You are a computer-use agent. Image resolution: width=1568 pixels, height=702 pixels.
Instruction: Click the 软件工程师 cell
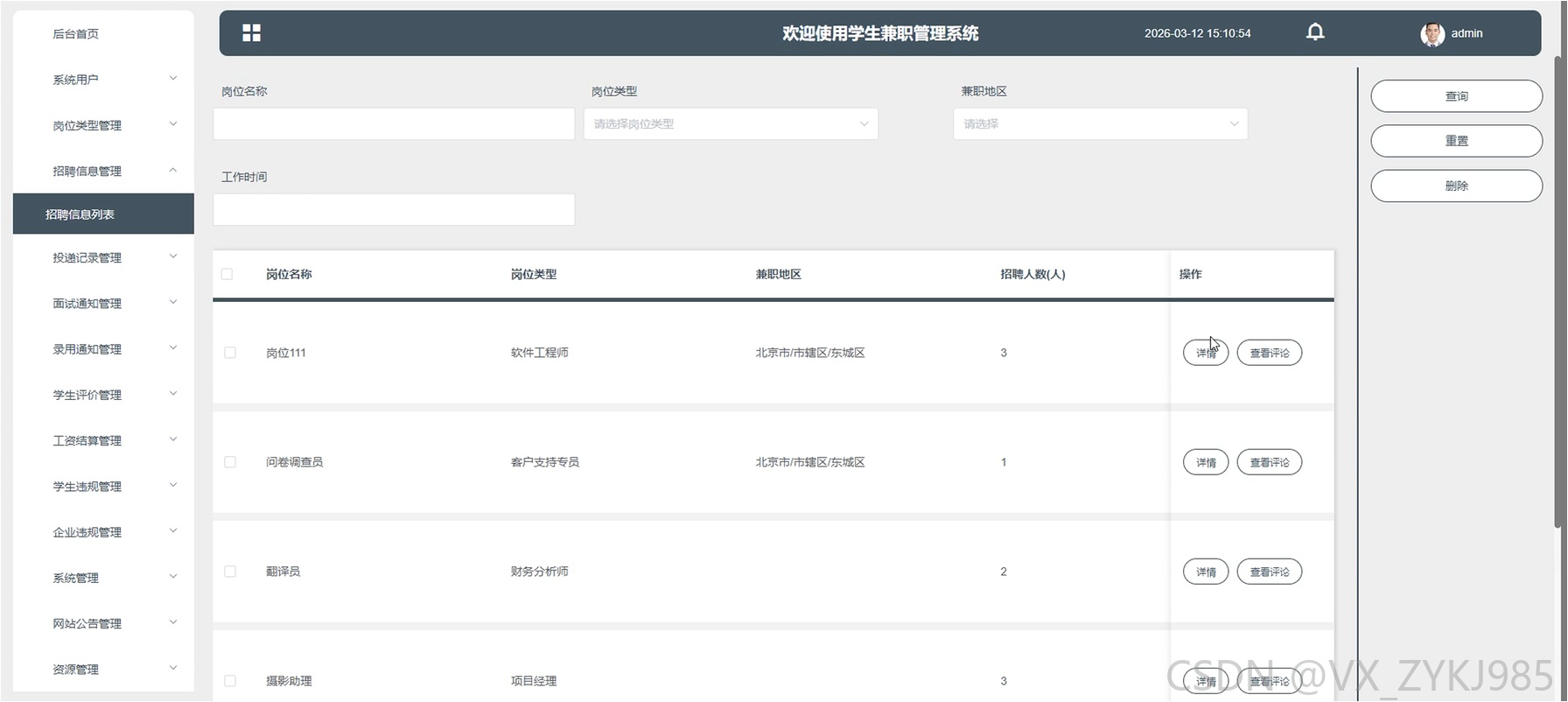539,353
